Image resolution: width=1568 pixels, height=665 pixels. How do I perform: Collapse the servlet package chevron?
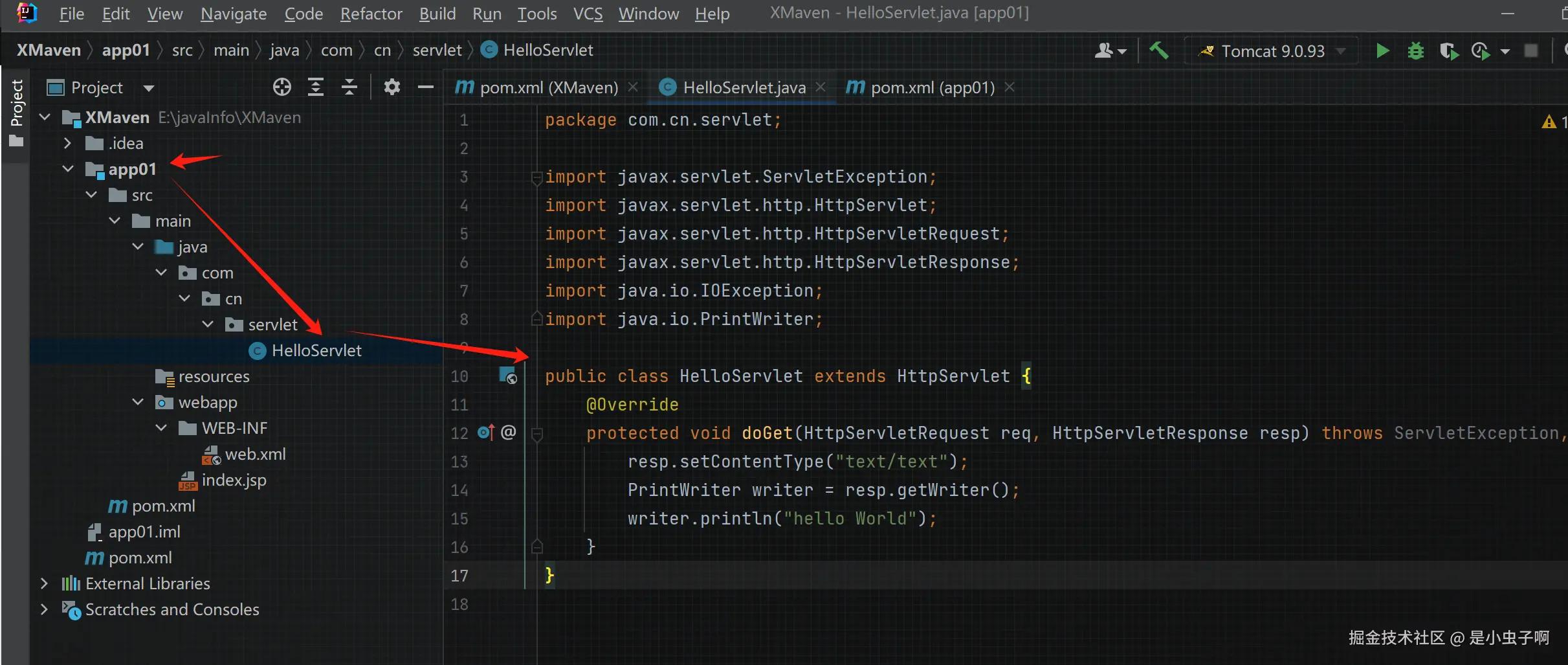(x=208, y=324)
